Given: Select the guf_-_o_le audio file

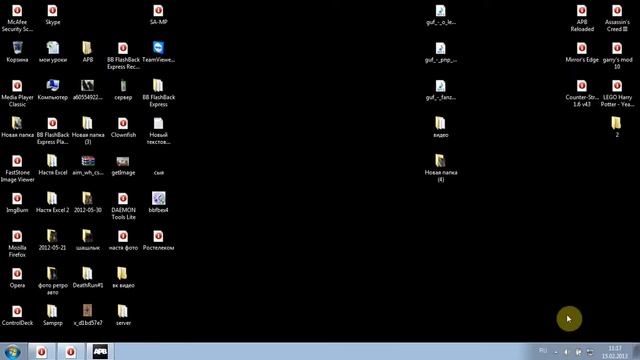Looking at the screenshot, I should tap(440, 15).
